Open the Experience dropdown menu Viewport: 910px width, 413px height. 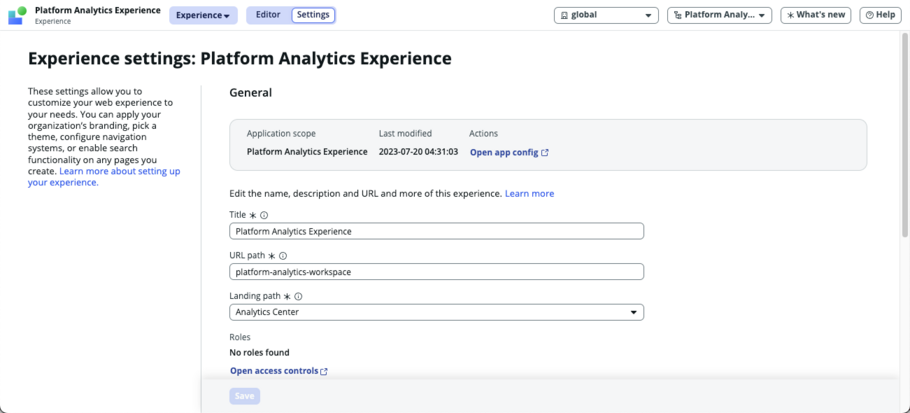(x=203, y=15)
